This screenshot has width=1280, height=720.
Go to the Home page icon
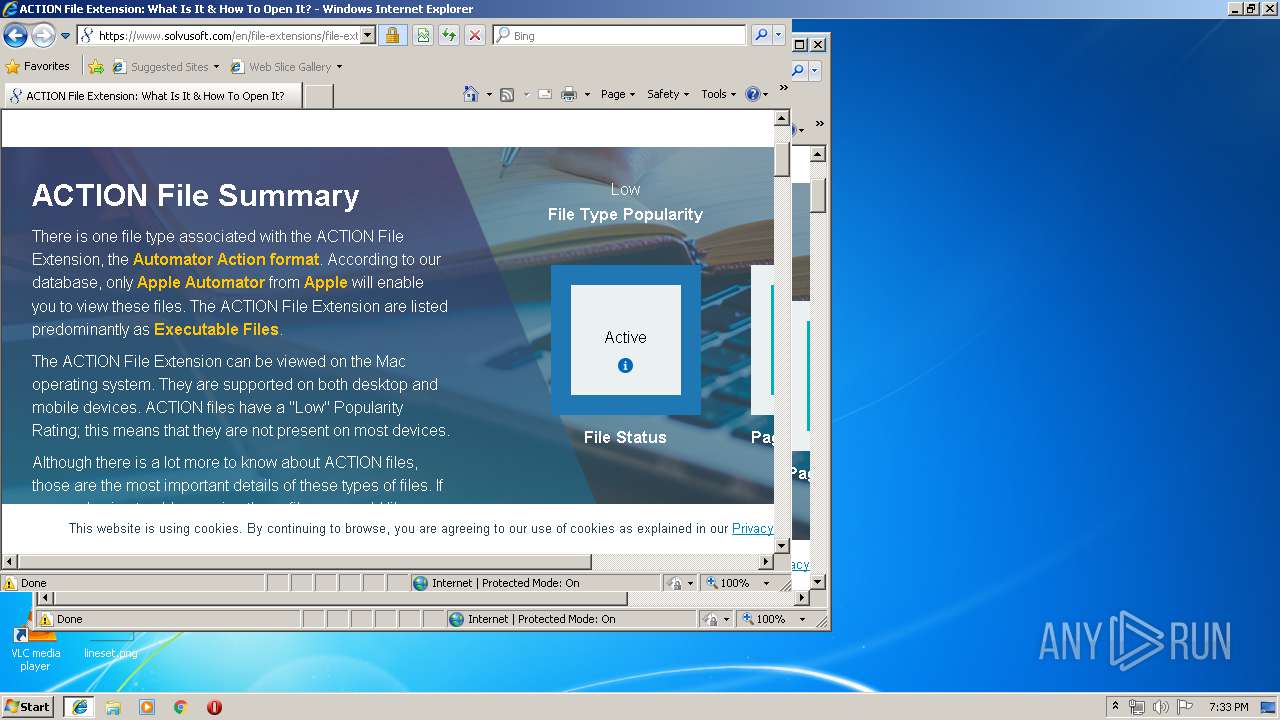(471, 94)
